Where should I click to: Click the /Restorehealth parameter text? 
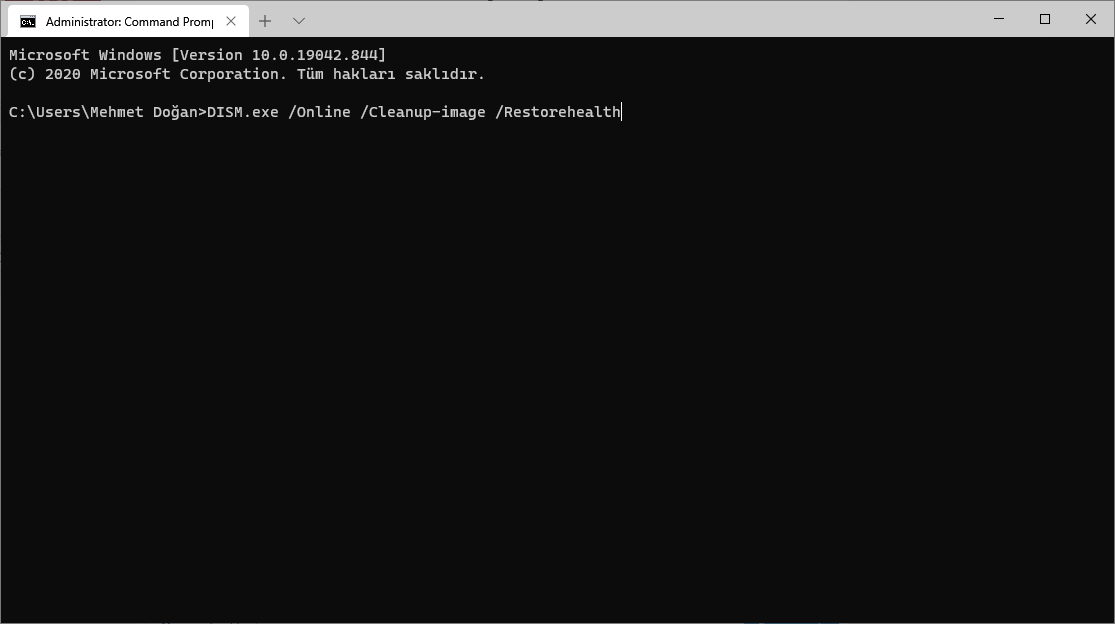pyautogui.click(x=558, y=112)
